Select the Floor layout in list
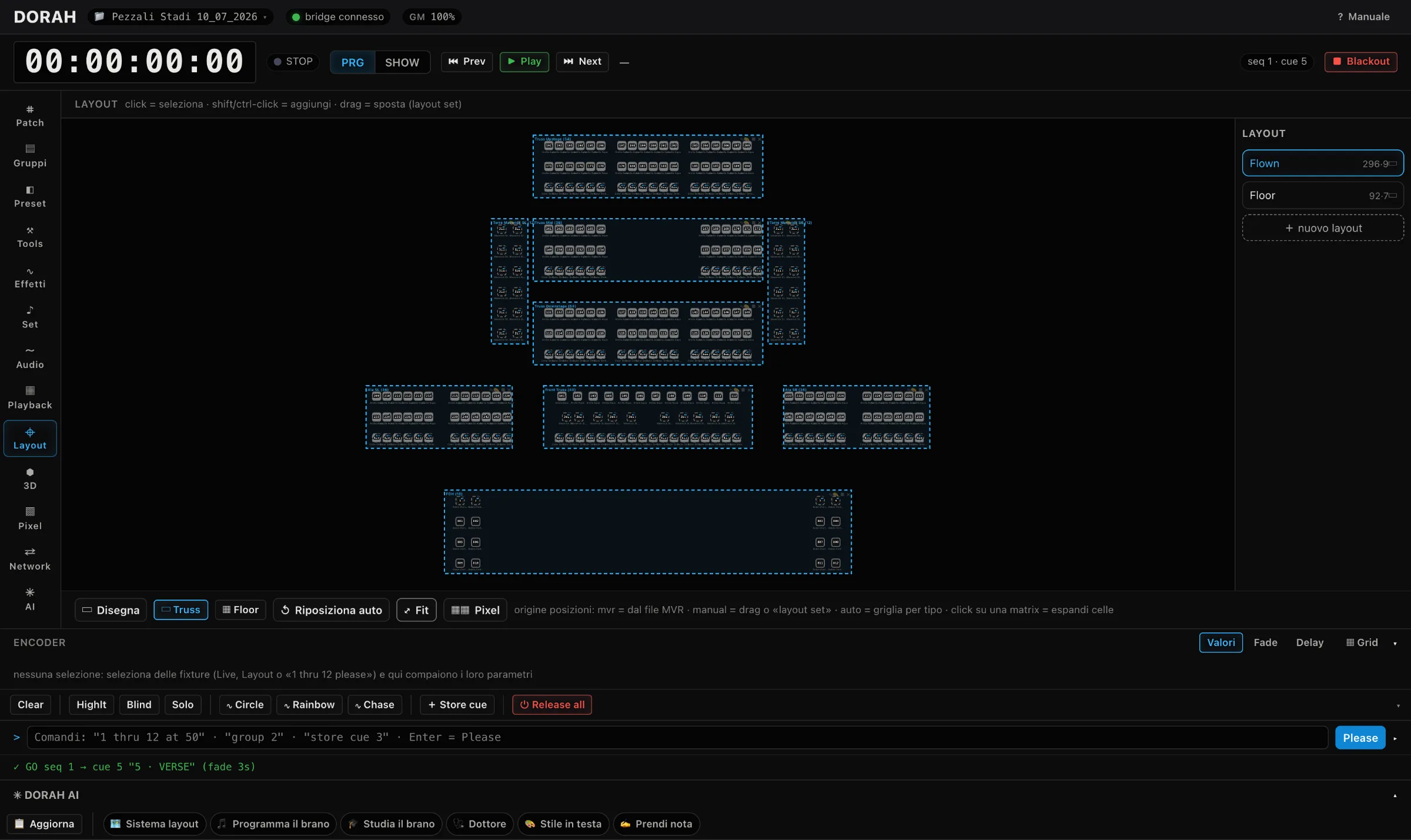This screenshot has width=1411, height=840. 1323,195
